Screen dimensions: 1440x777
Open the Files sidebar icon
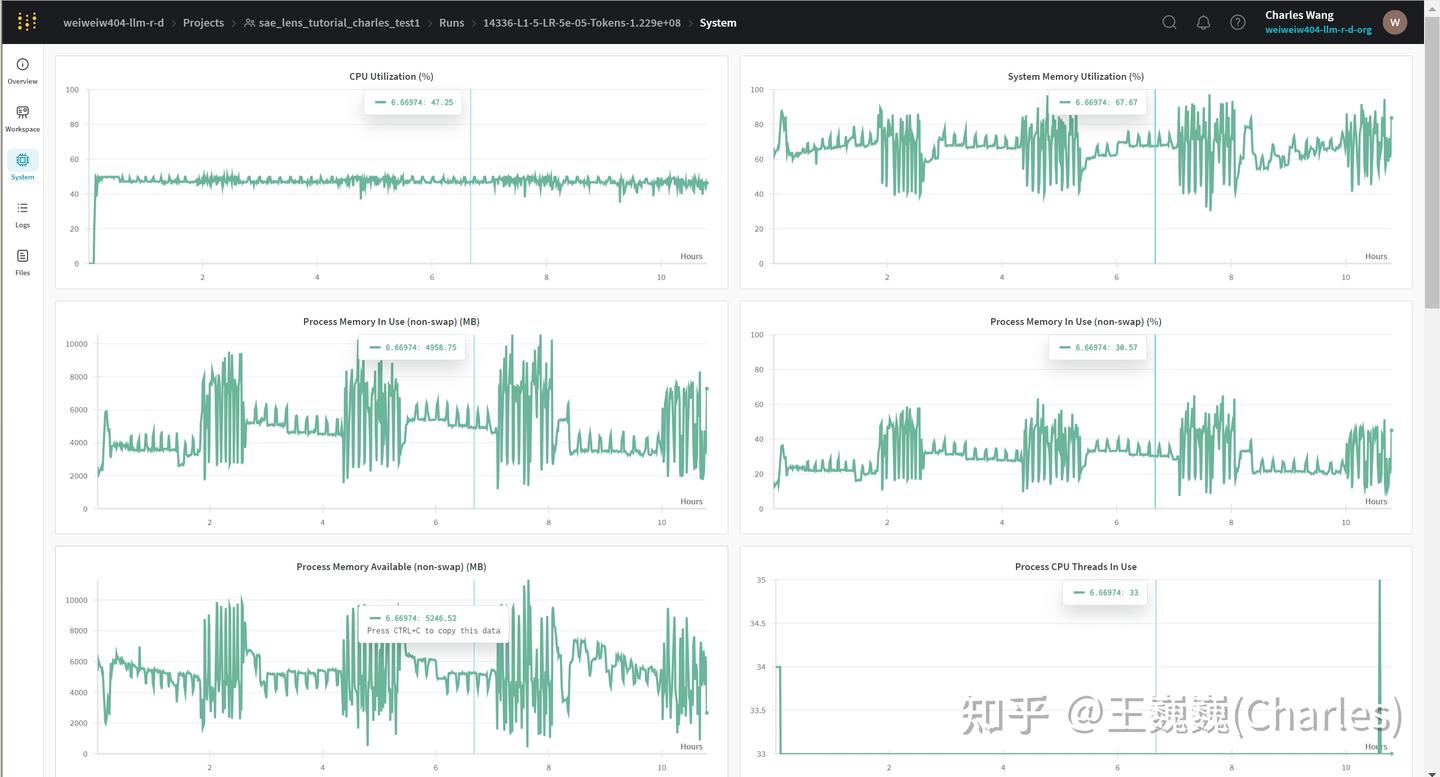pyautogui.click(x=22, y=261)
